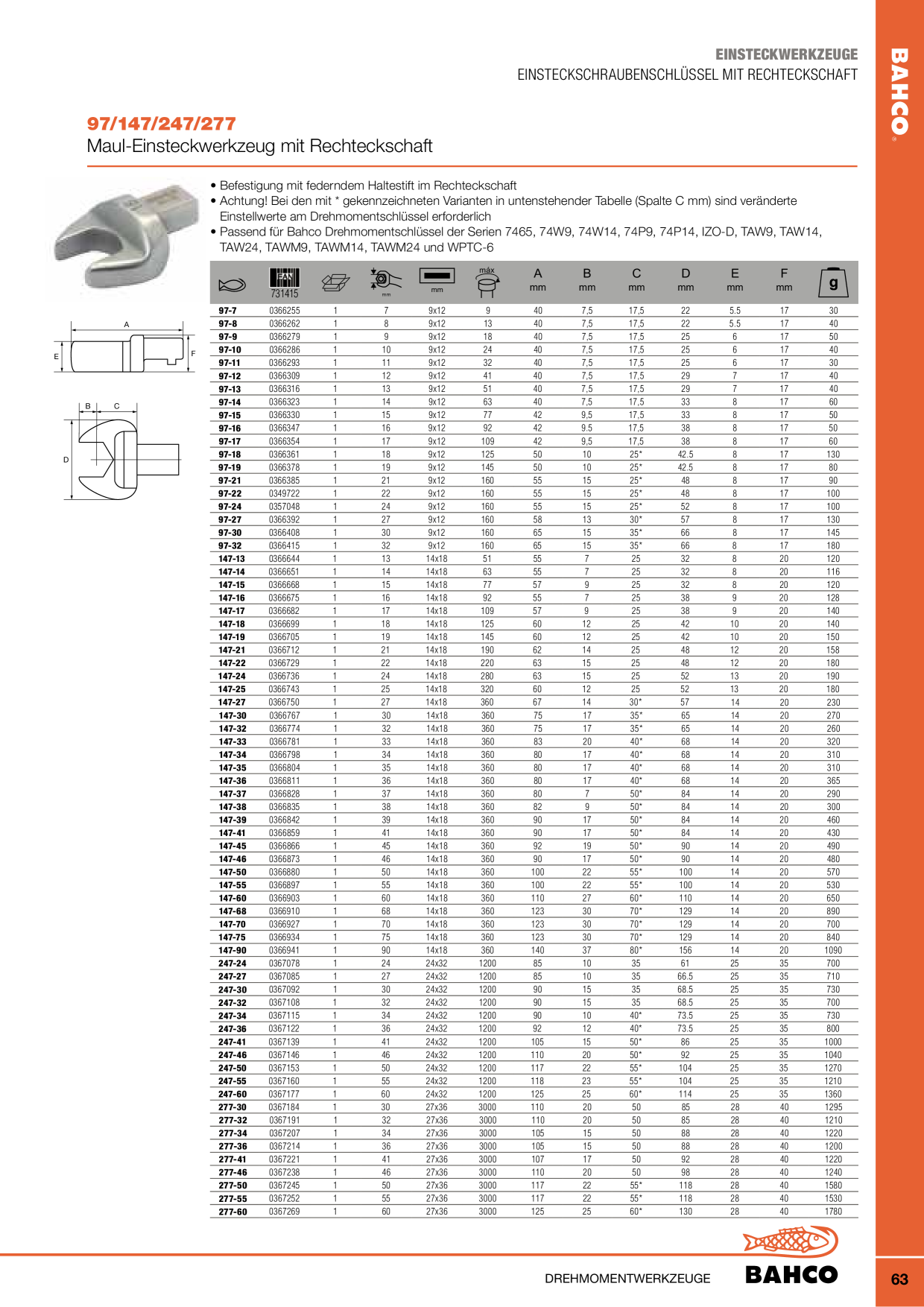Select row 247-24 product code
924x1307 pixels.
232,963
